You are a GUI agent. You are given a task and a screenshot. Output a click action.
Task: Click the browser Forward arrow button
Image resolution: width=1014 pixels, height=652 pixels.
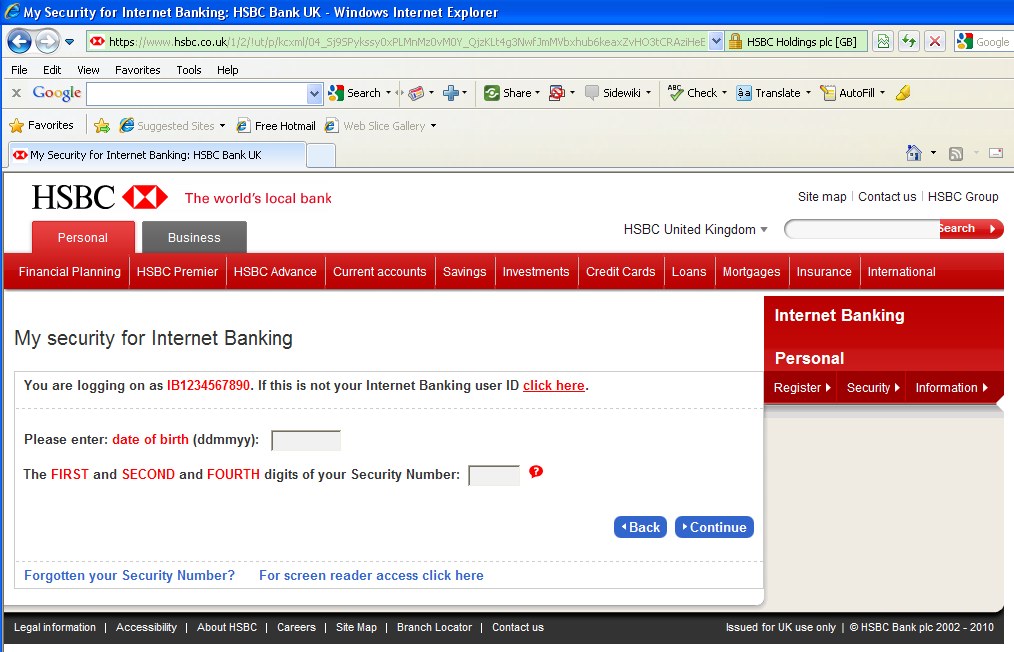point(47,41)
